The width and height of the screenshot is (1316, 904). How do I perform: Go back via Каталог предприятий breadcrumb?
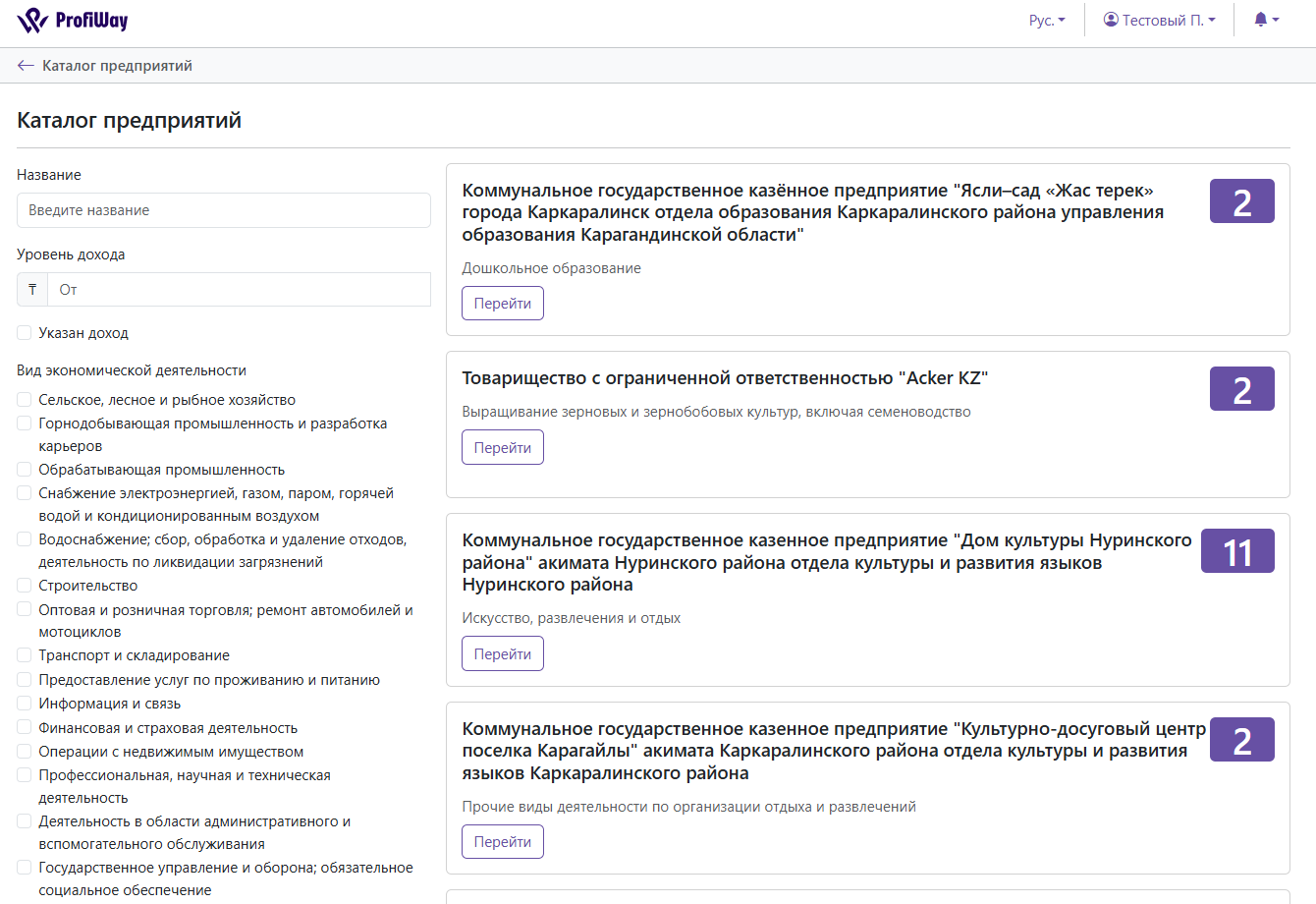117,66
